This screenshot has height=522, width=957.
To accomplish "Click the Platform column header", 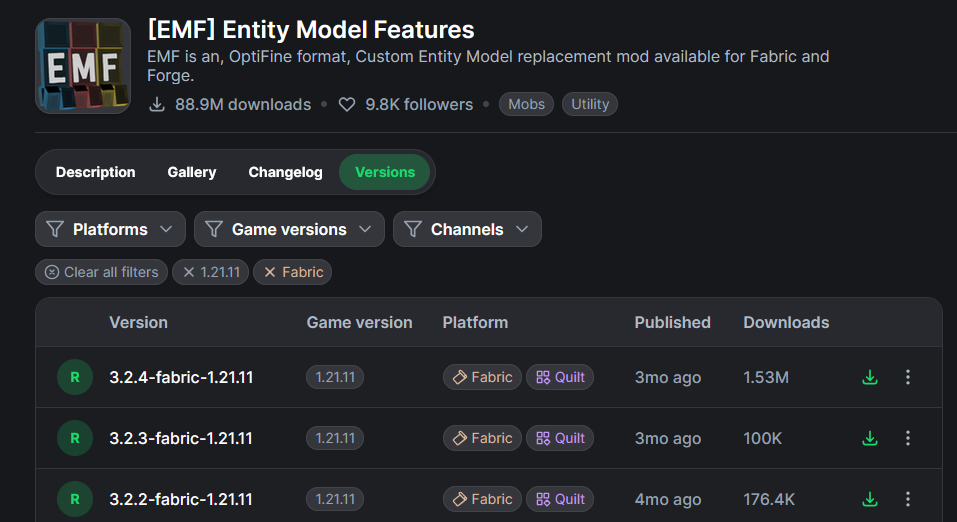I will [x=475, y=322].
